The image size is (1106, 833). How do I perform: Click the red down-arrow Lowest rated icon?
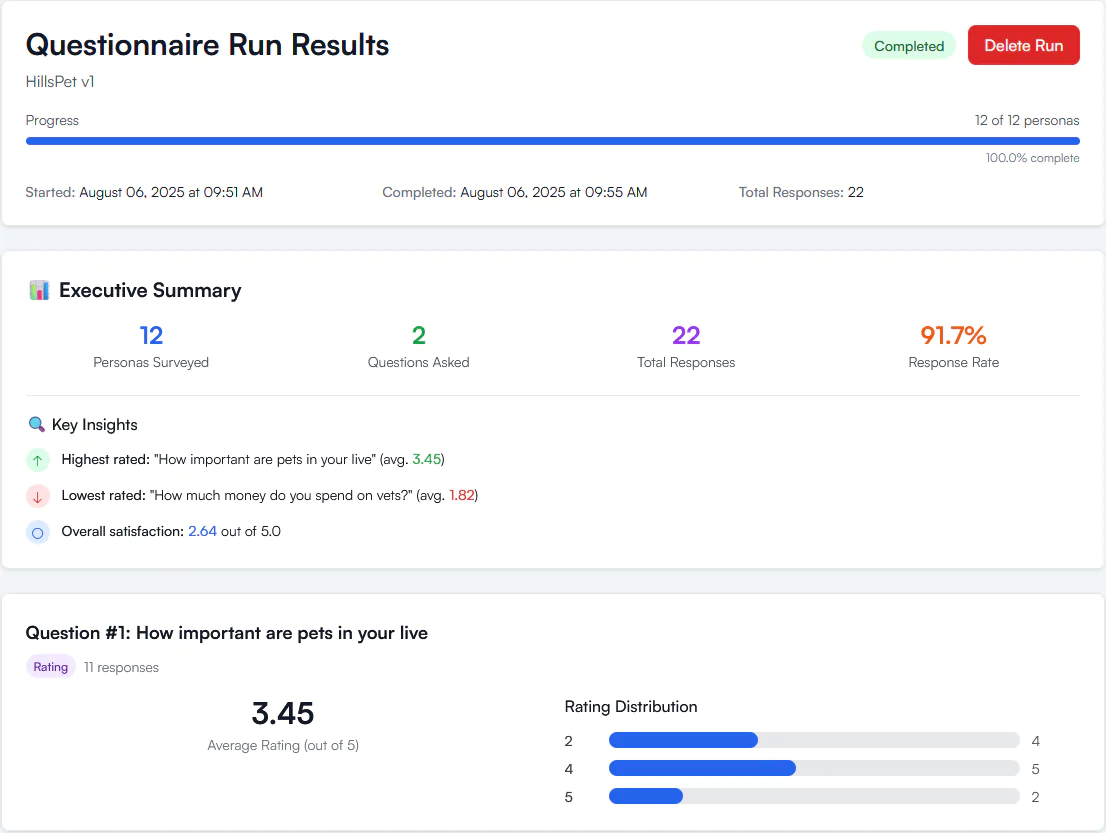37,497
